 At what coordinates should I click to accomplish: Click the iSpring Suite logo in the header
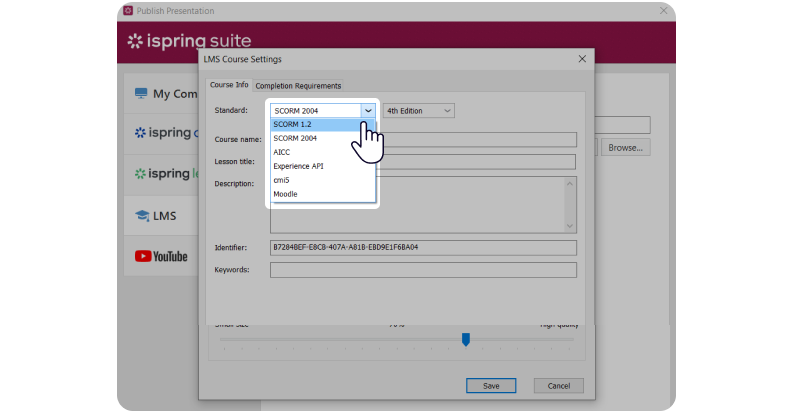[189, 41]
